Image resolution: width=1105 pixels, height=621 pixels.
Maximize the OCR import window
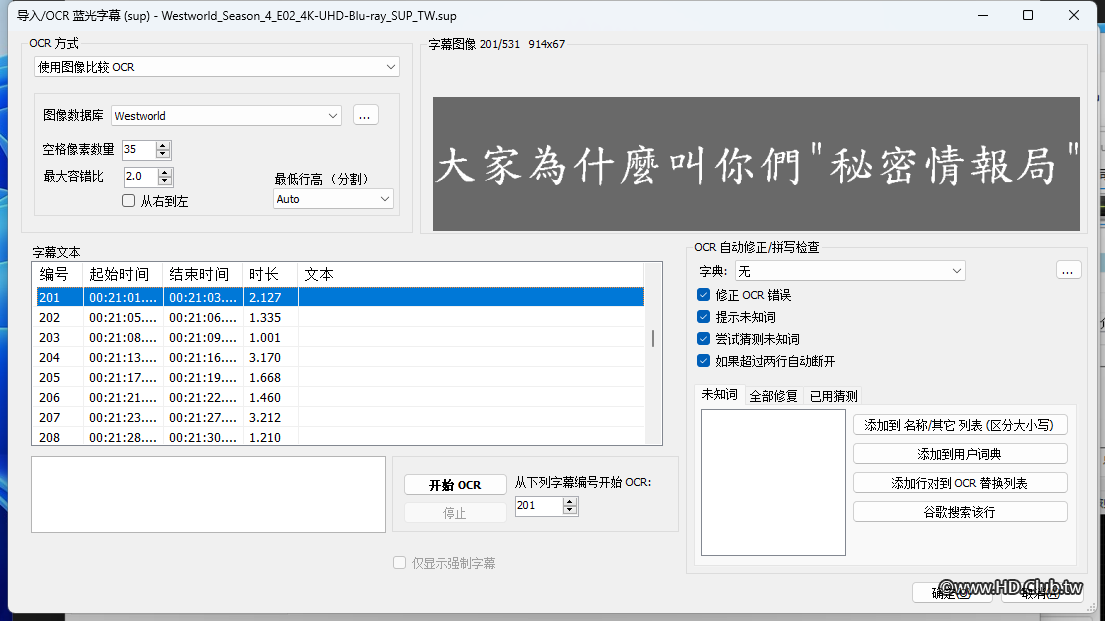pos(1028,15)
